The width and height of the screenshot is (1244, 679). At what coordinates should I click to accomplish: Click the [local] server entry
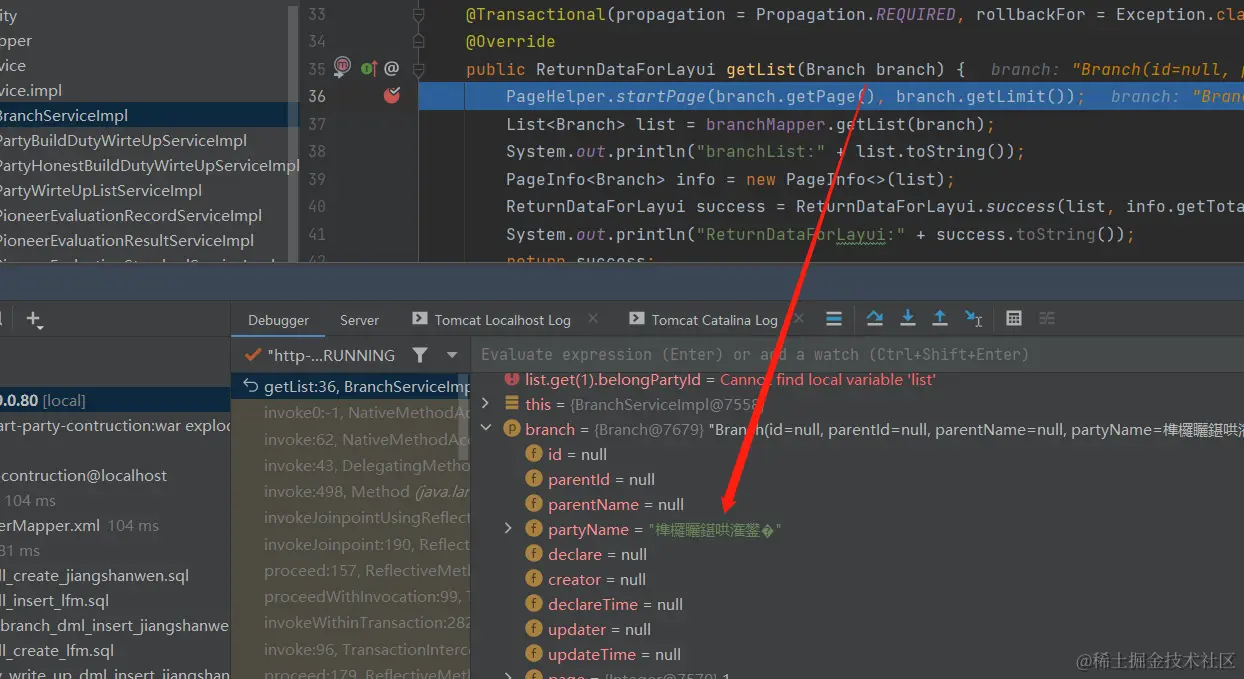point(115,400)
